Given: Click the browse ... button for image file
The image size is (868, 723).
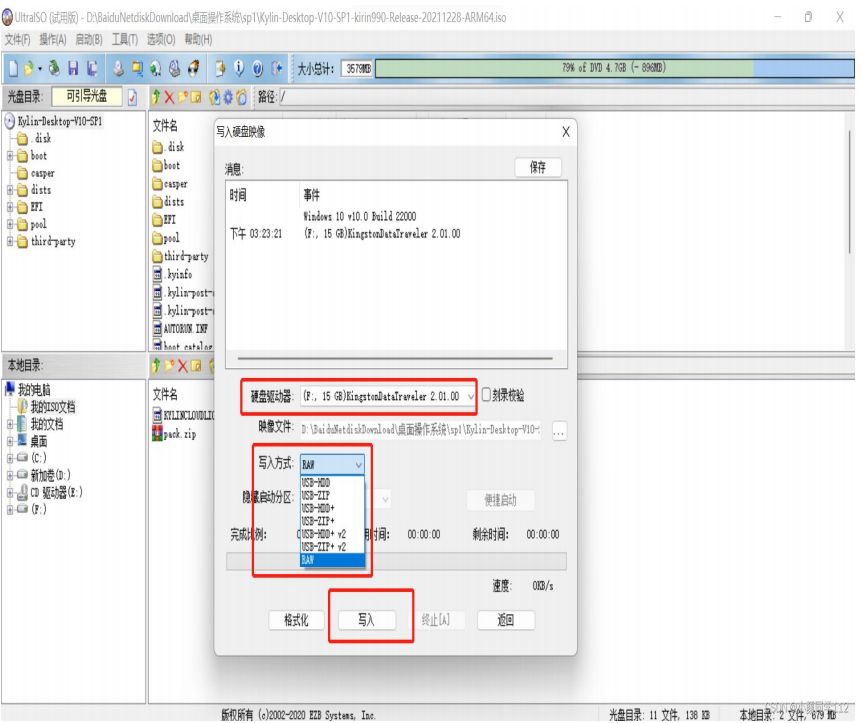Looking at the screenshot, I should click(x=559, y=431).
